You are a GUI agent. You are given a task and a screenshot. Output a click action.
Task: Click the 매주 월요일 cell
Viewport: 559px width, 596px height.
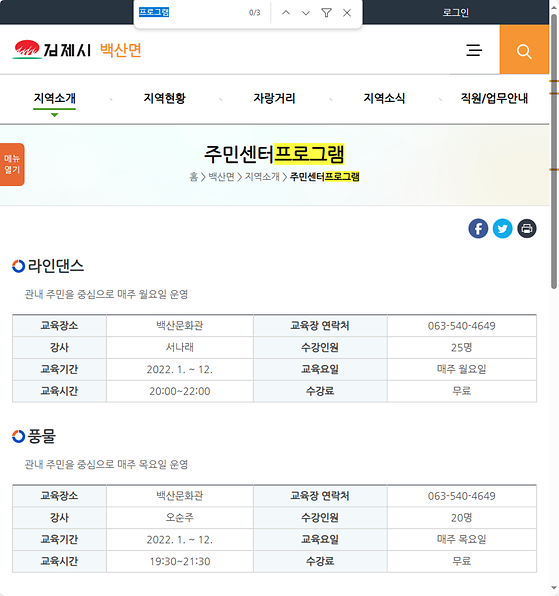coord(462,369)
